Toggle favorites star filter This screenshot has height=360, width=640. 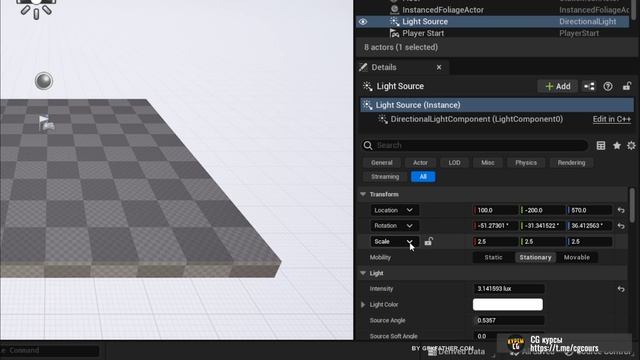tap(617, 146)
